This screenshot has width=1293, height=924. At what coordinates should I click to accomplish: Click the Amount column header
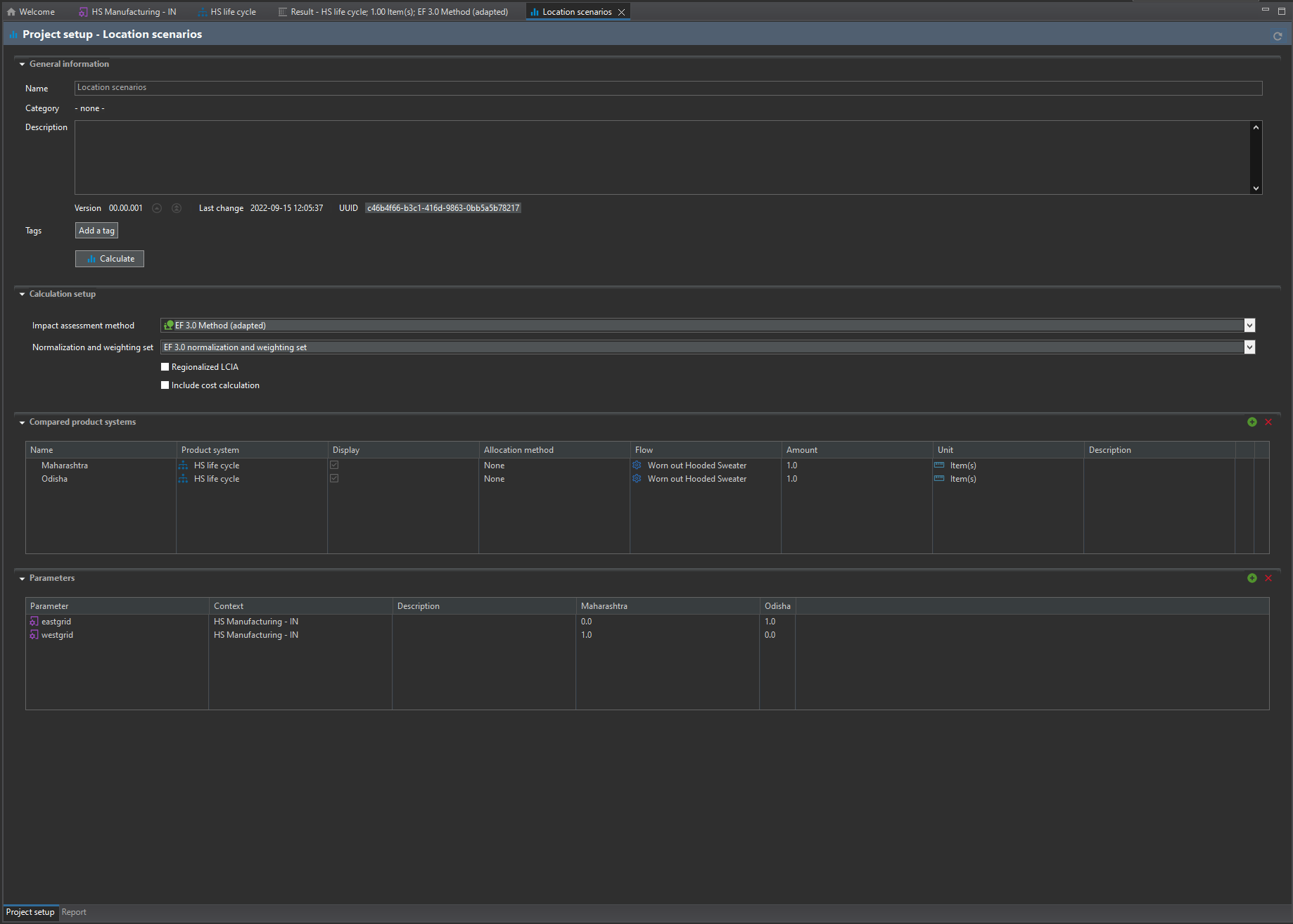[x=857, y=450]
